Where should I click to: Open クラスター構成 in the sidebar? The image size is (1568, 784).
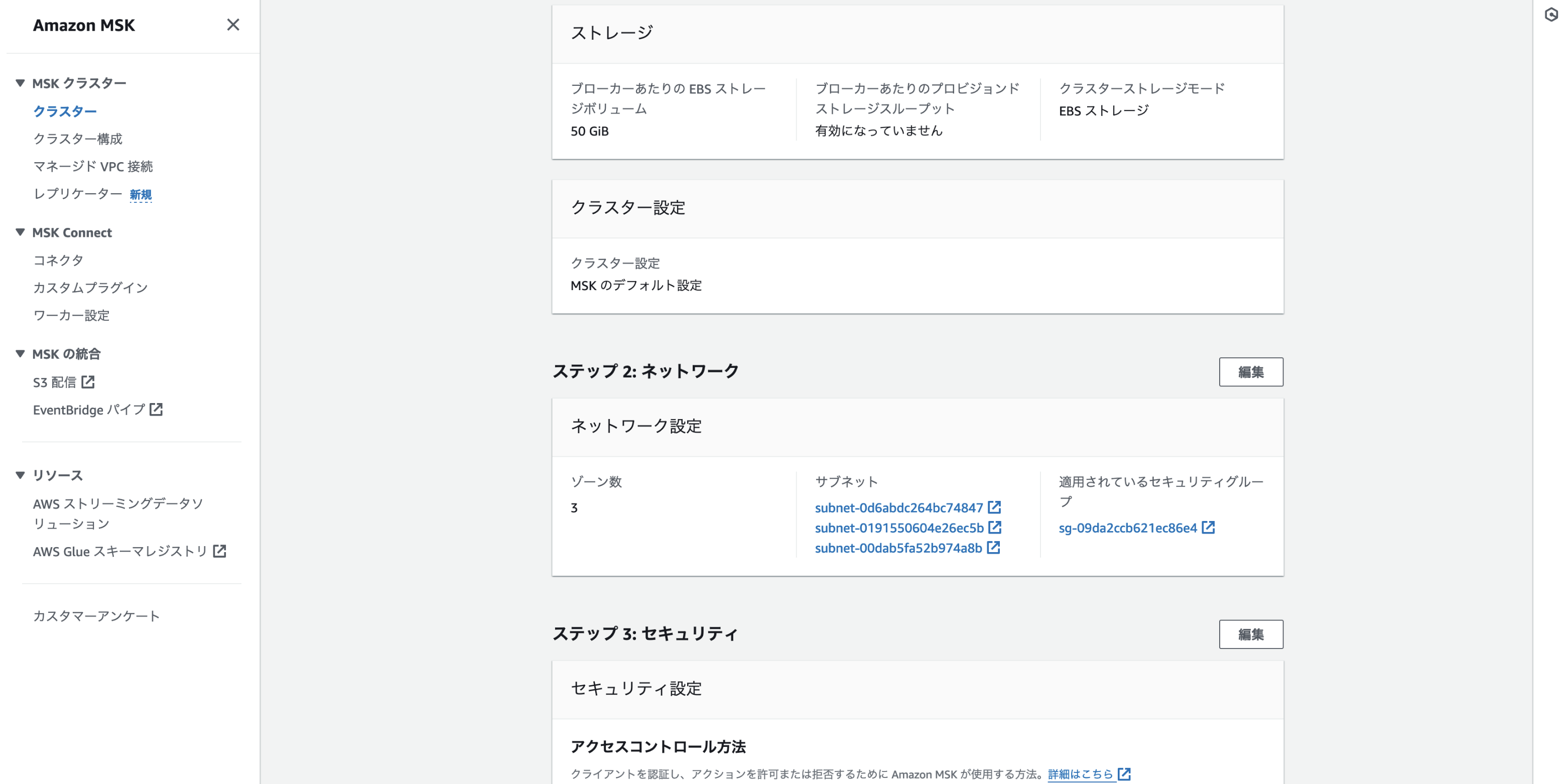pos(77,139)
